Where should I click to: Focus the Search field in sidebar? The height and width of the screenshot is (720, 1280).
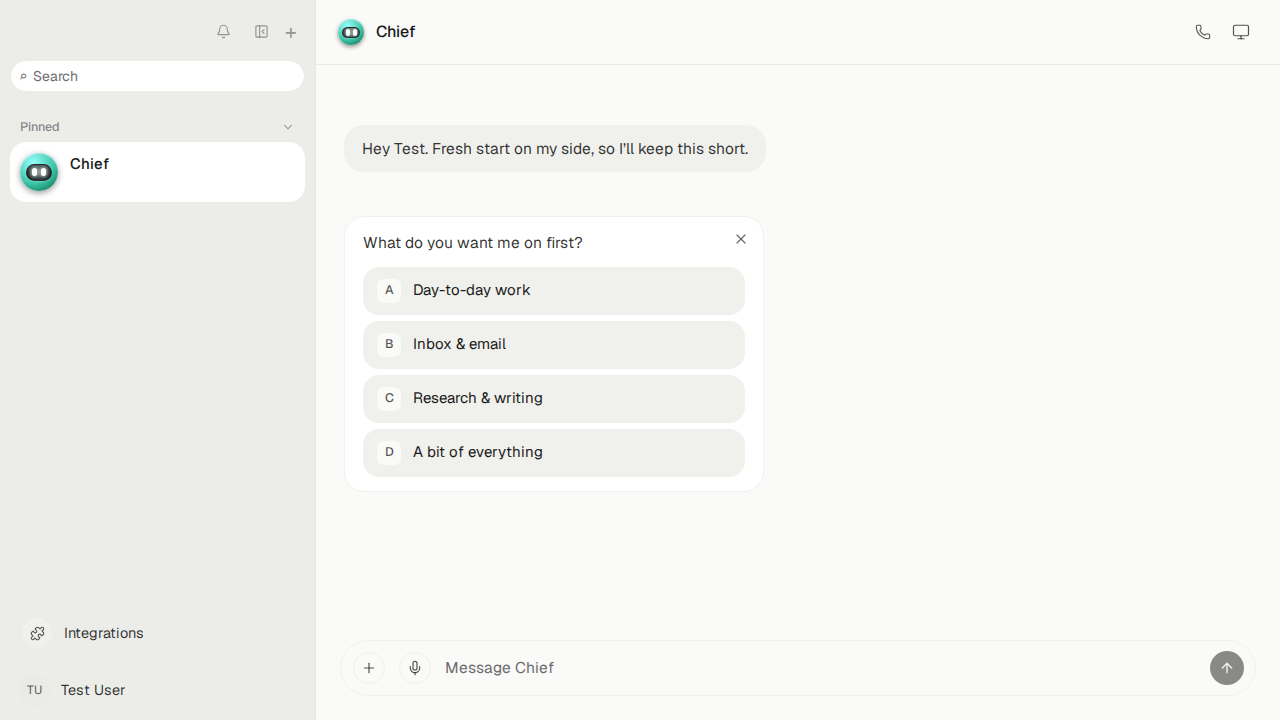(x=157, y=76)
